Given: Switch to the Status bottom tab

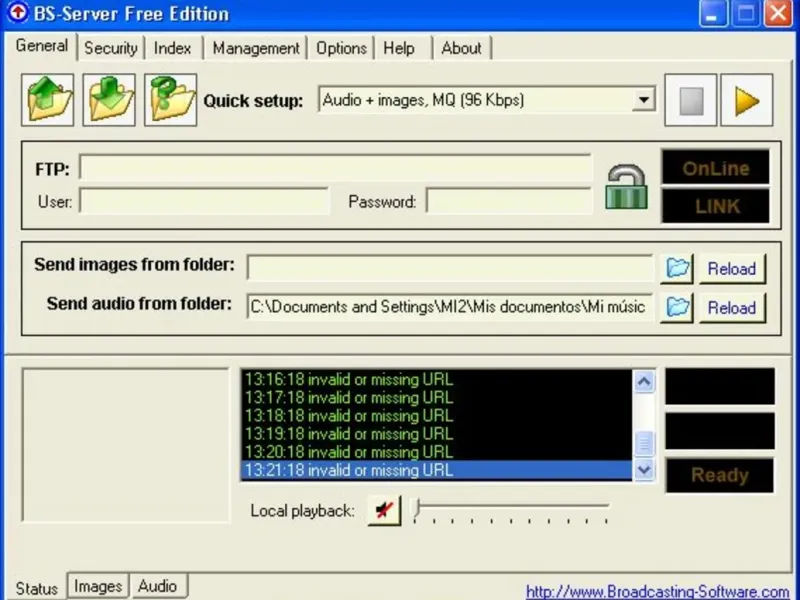Looking at the screenshot, I should point(37,588).
